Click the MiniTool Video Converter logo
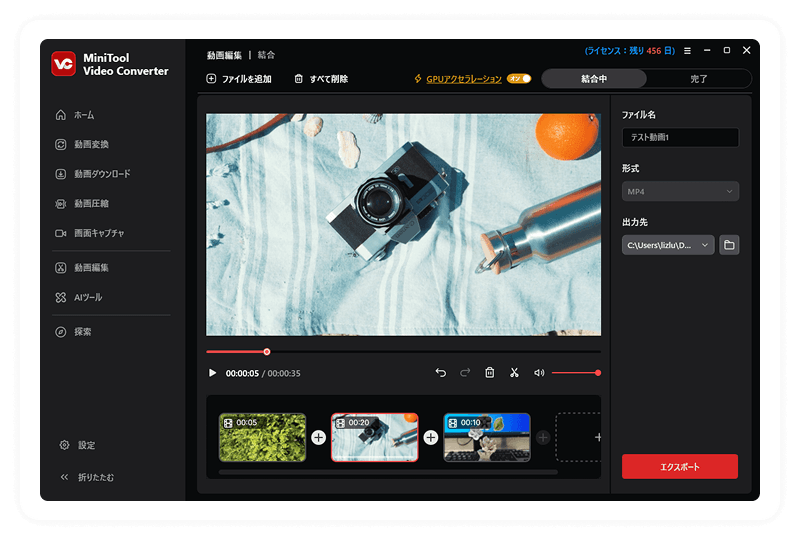The image size is (800, 540). click(63, 64)
